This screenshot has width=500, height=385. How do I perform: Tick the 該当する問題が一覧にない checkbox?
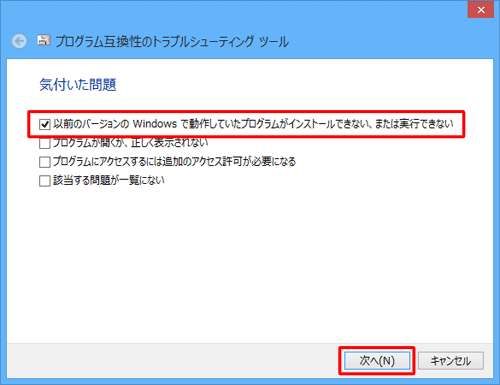click(45, 181)
